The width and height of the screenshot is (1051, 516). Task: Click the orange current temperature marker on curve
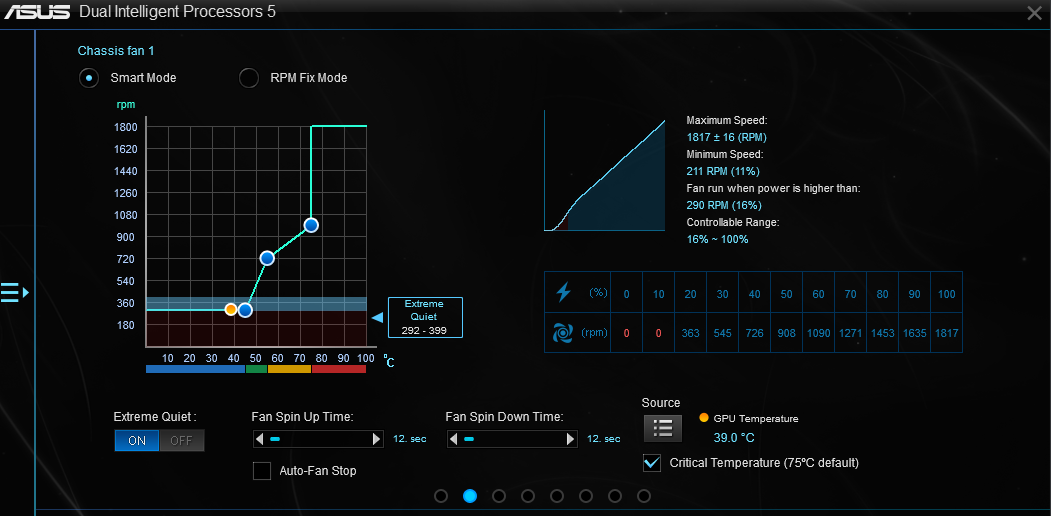tap(231, 310)
